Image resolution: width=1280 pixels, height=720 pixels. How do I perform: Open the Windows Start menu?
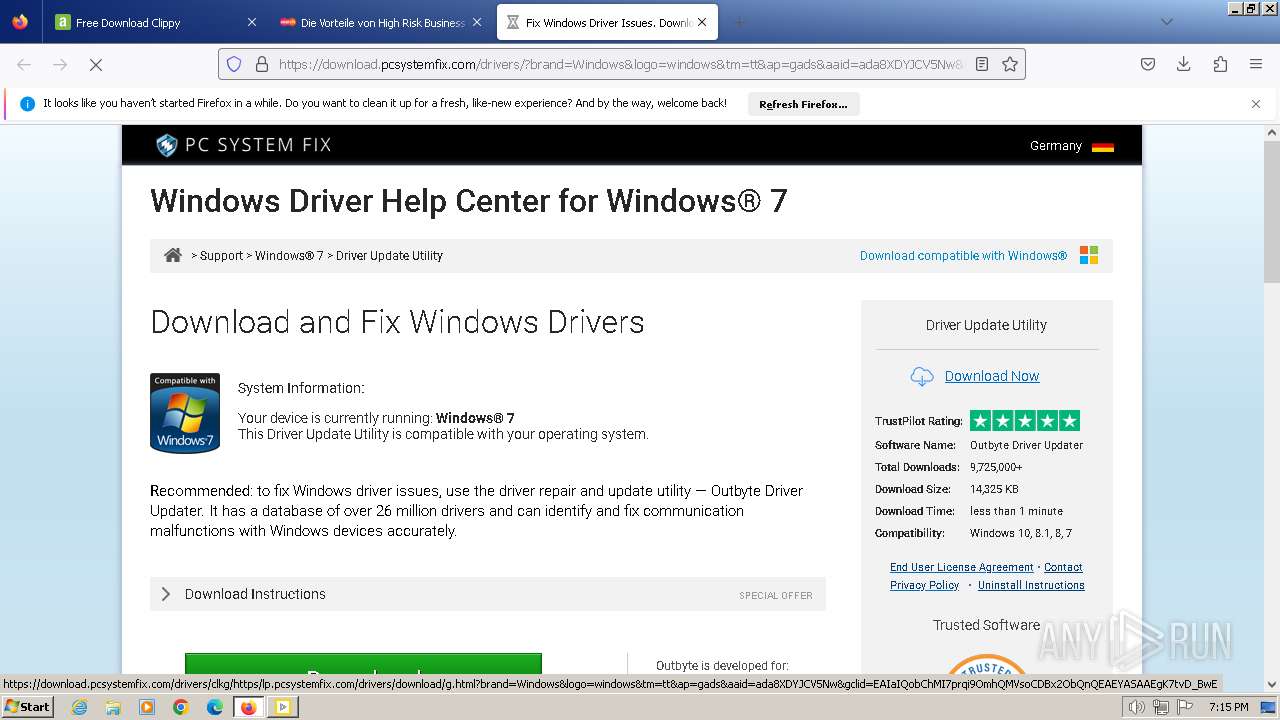(x=28, y=706)
